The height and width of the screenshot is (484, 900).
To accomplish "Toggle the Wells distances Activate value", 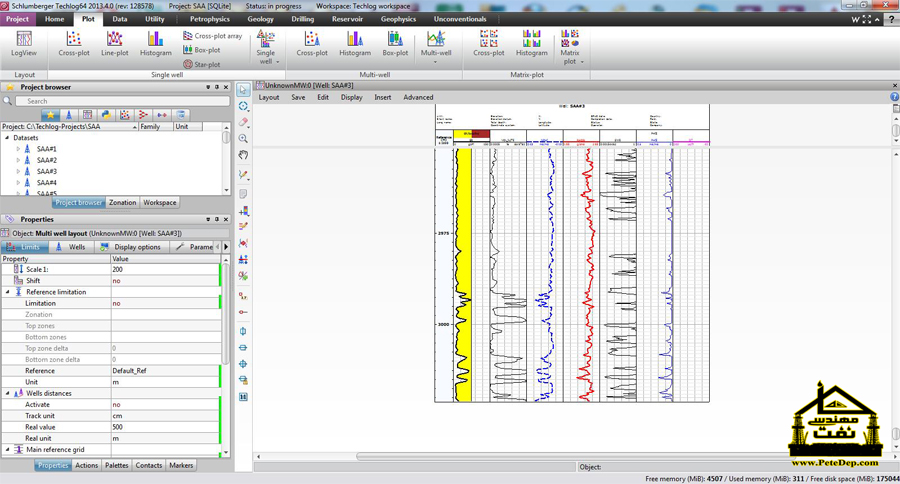I will point(165,405).
